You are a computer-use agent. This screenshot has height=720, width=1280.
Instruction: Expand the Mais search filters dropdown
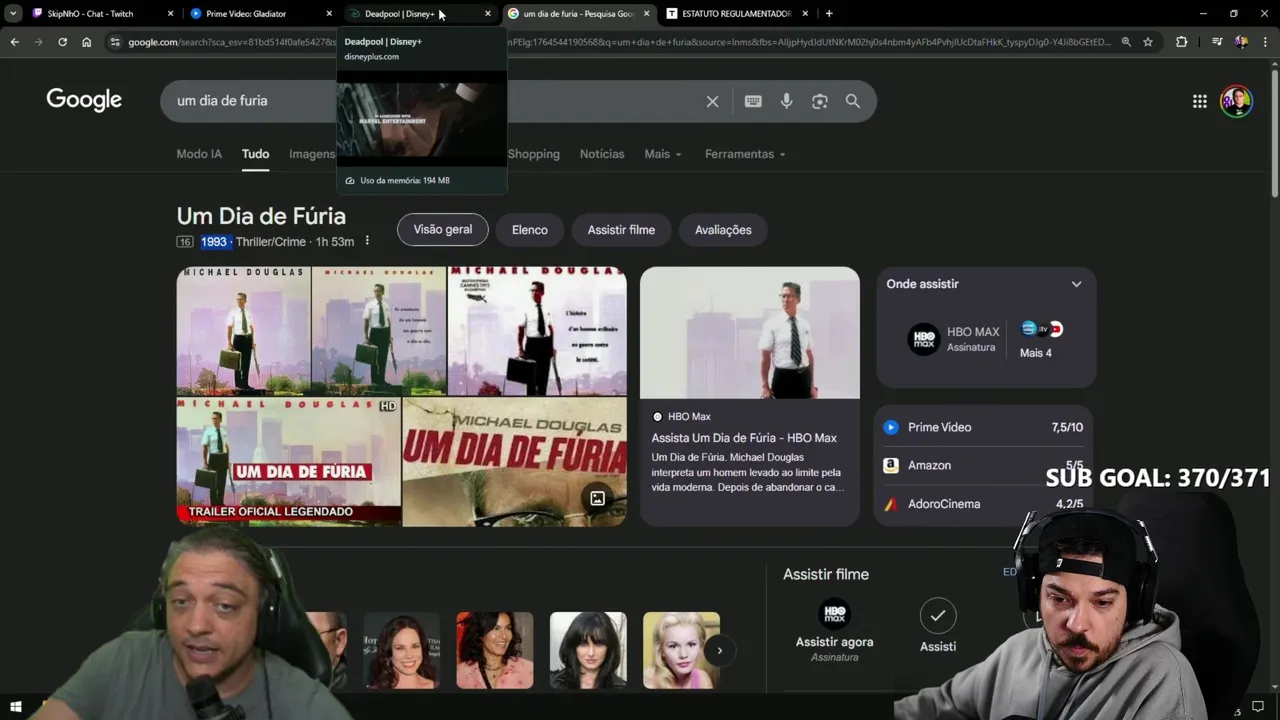tap(663, 154)
